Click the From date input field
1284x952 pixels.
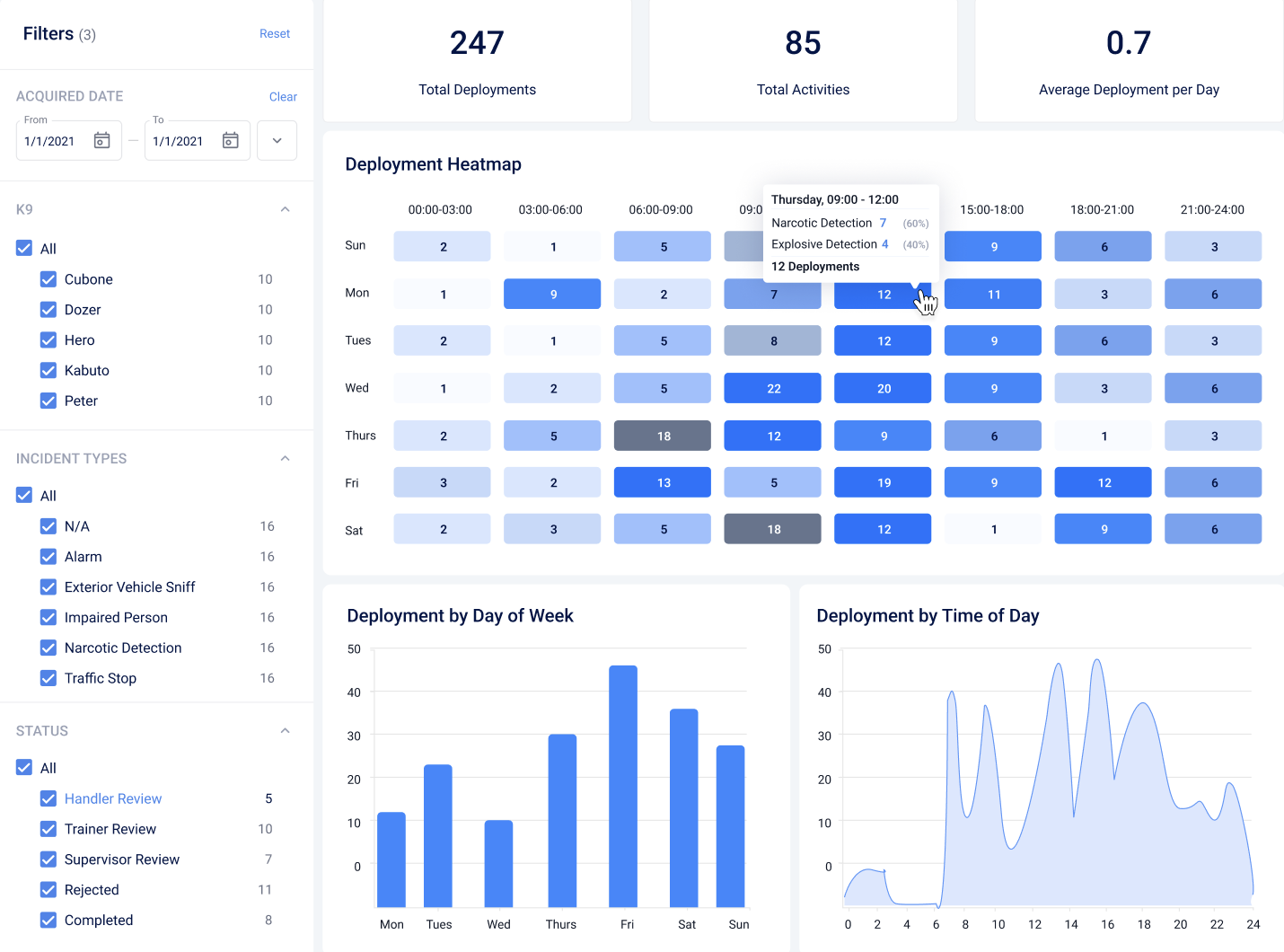pos(68,141)
